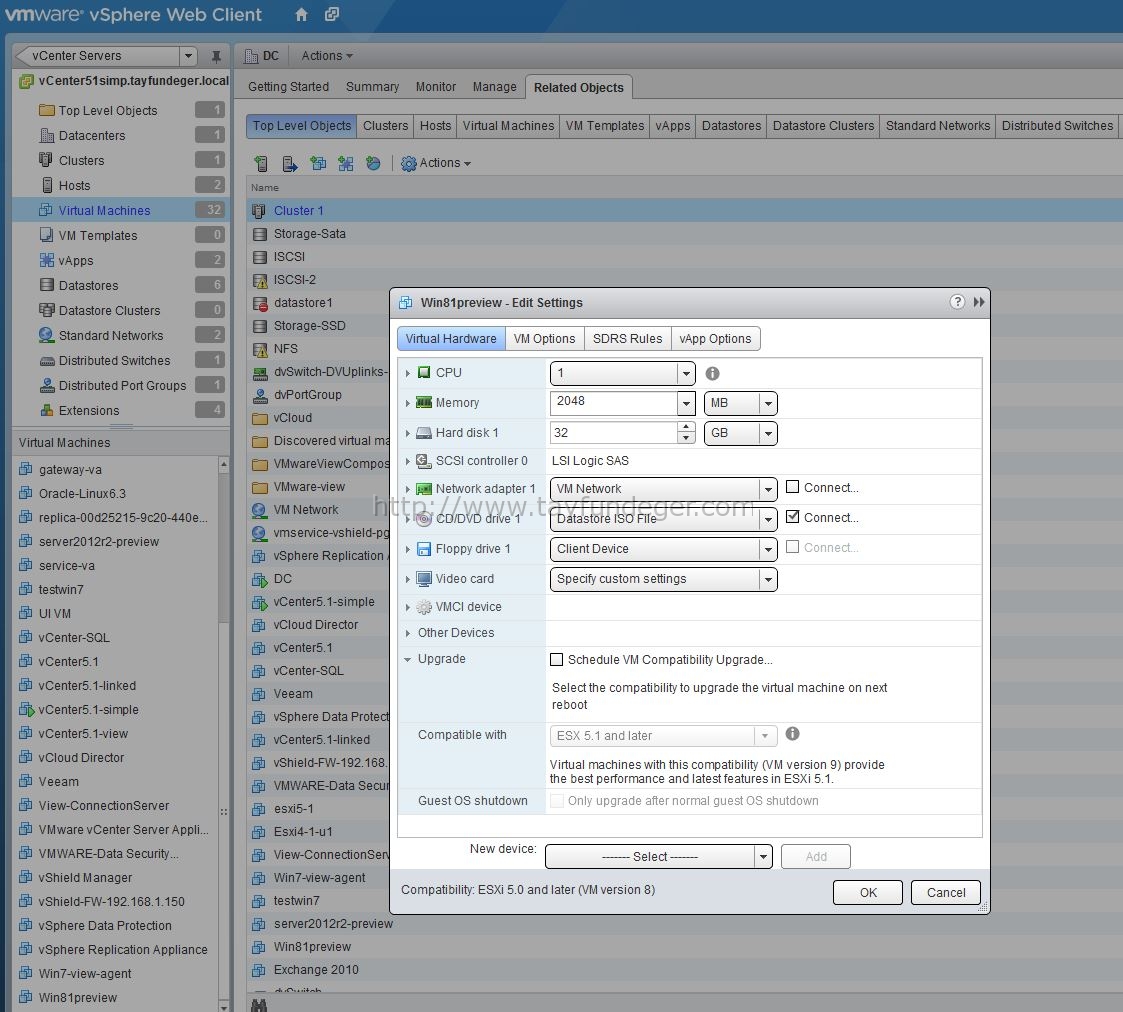Image resolution: width=1123 pixels, height=1012 pixels.
Task: Increment the Hard disk 1 size
Action: tap(686, 428)
